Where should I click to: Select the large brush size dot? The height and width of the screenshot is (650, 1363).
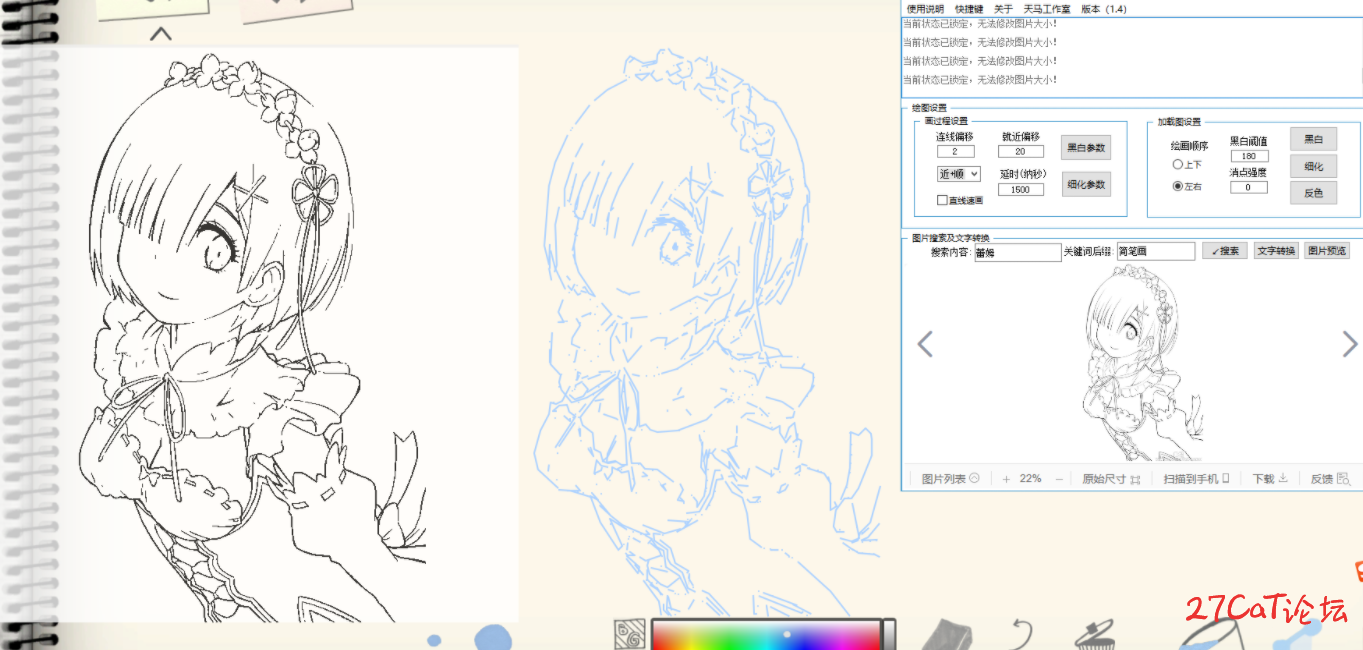coord(493,638)
